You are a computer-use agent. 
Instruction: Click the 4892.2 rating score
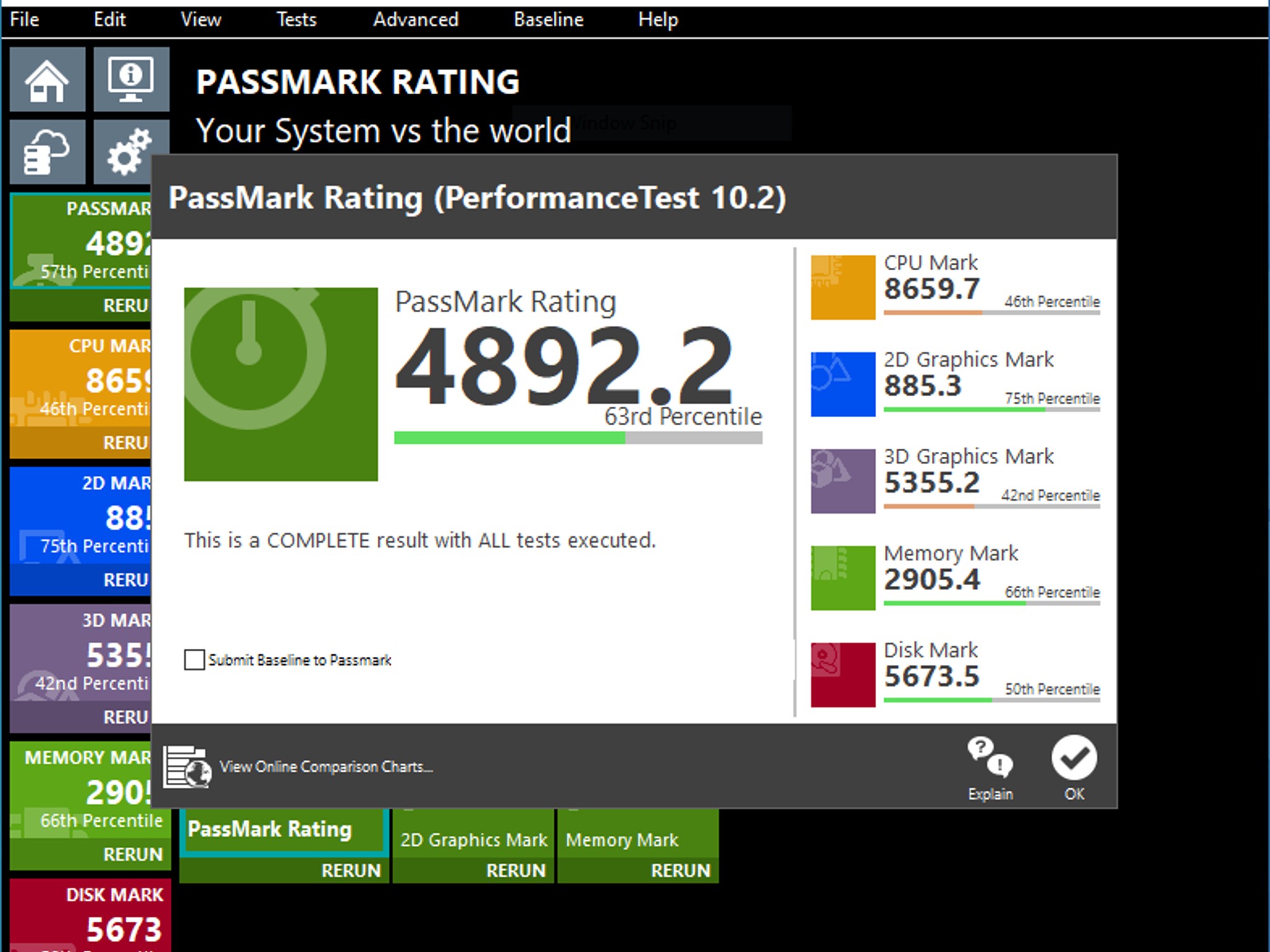(564, 366)
